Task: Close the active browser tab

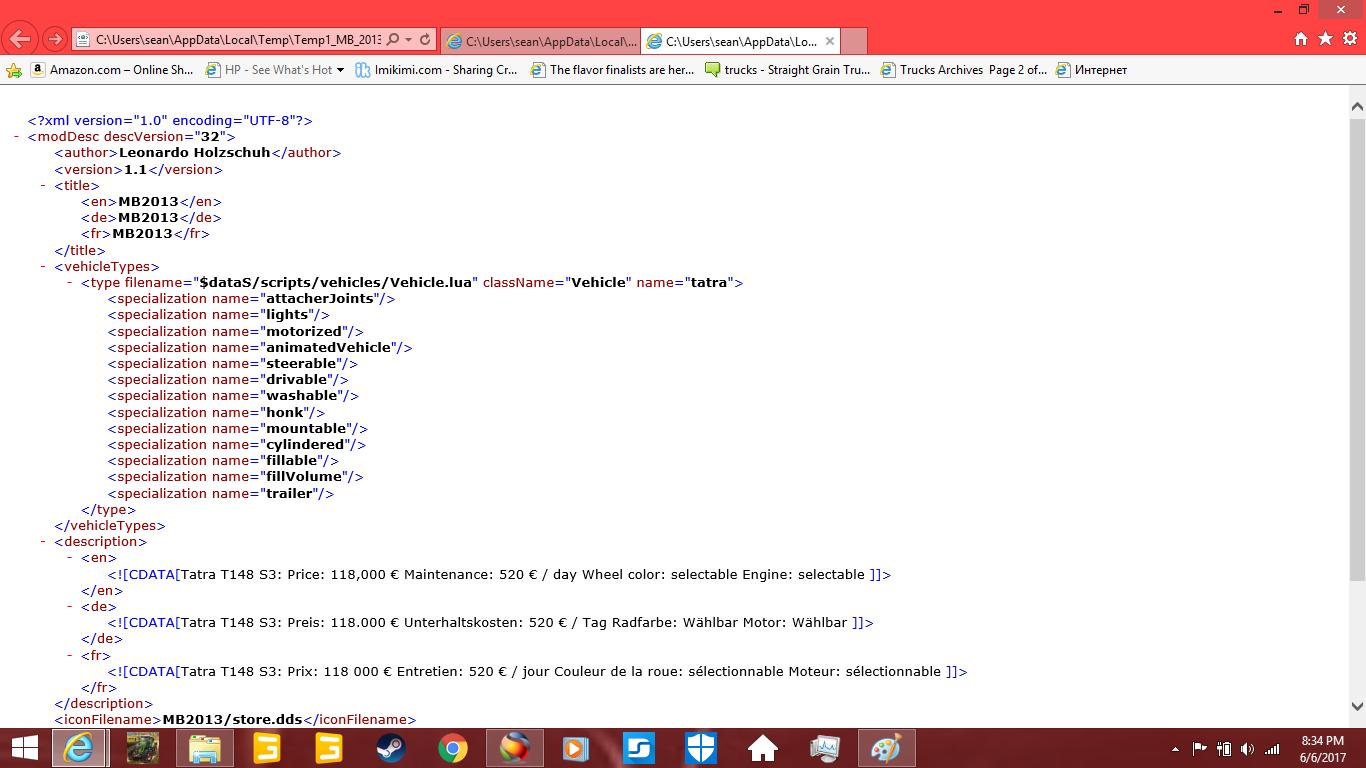Action: (x=828, y=41)
